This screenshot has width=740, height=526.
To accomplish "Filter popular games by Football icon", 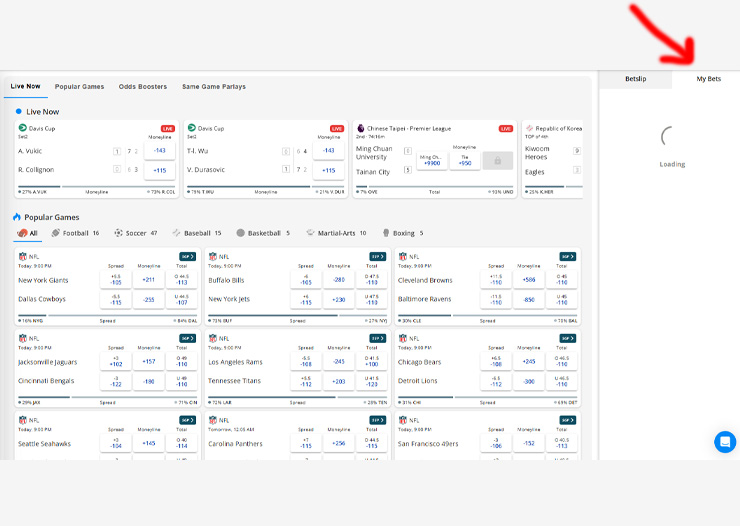I will tap(57, 233).
